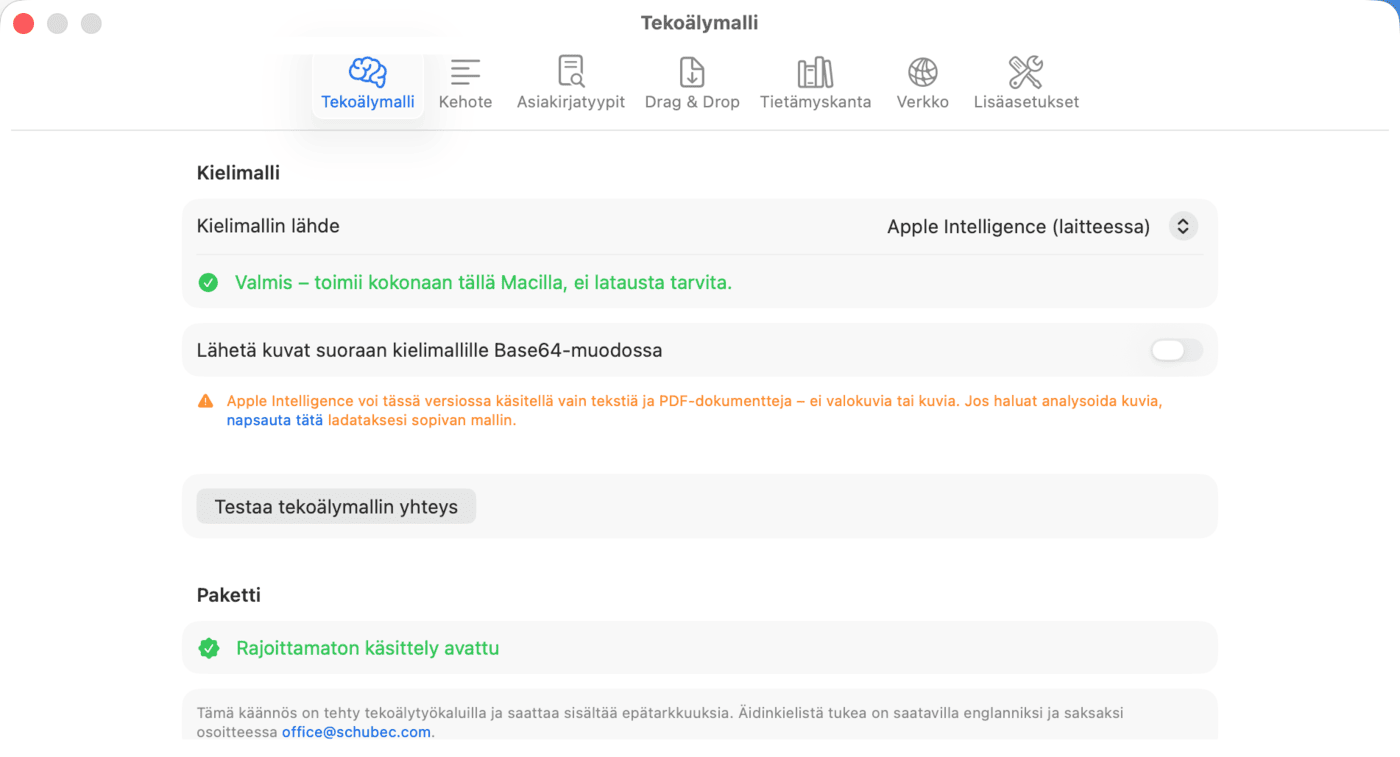Open the Tietämyskanta books tab
The image size is (1400, 757).
[815, 84]
